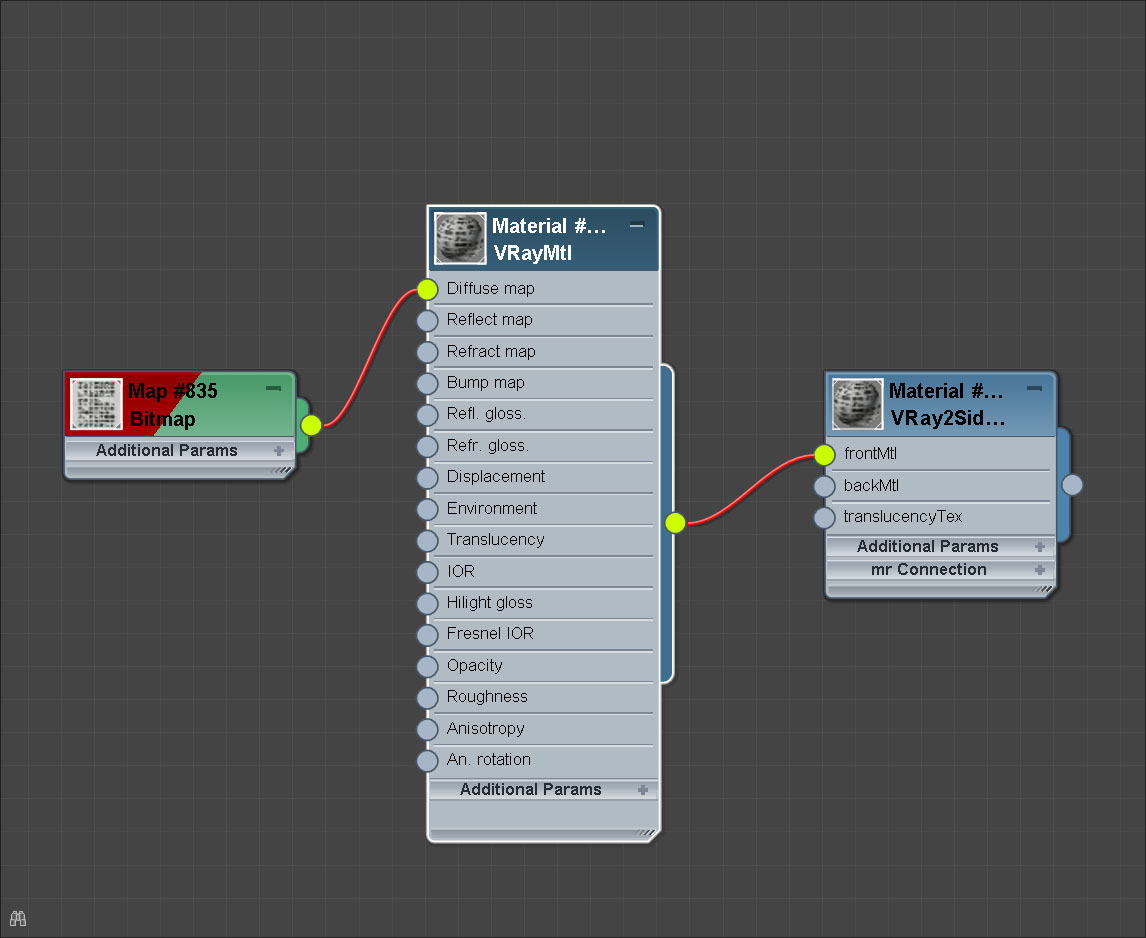The image size is (1146, 938).
Task: Click the Refl. gloss. input socket
Action: coord(428,415)
